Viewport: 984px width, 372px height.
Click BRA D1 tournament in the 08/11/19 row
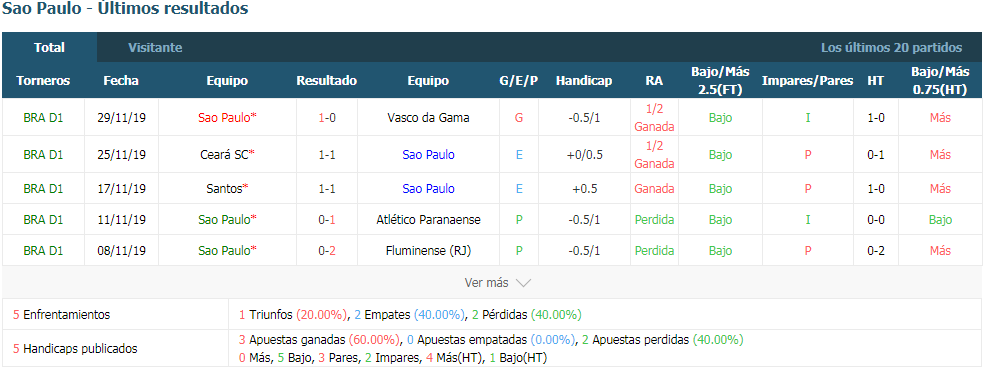click(43, 250)
